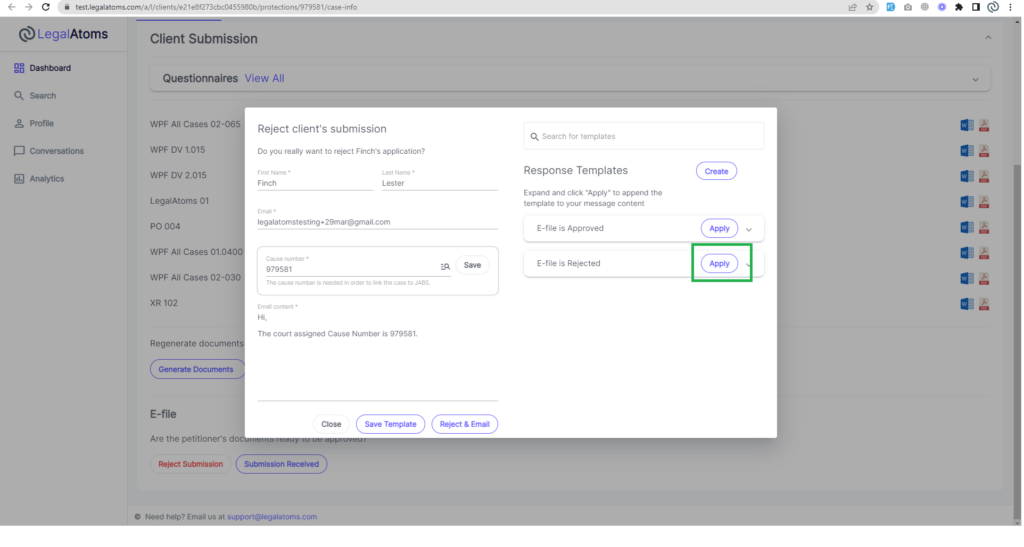Create a new response template

tap(716, 171)
